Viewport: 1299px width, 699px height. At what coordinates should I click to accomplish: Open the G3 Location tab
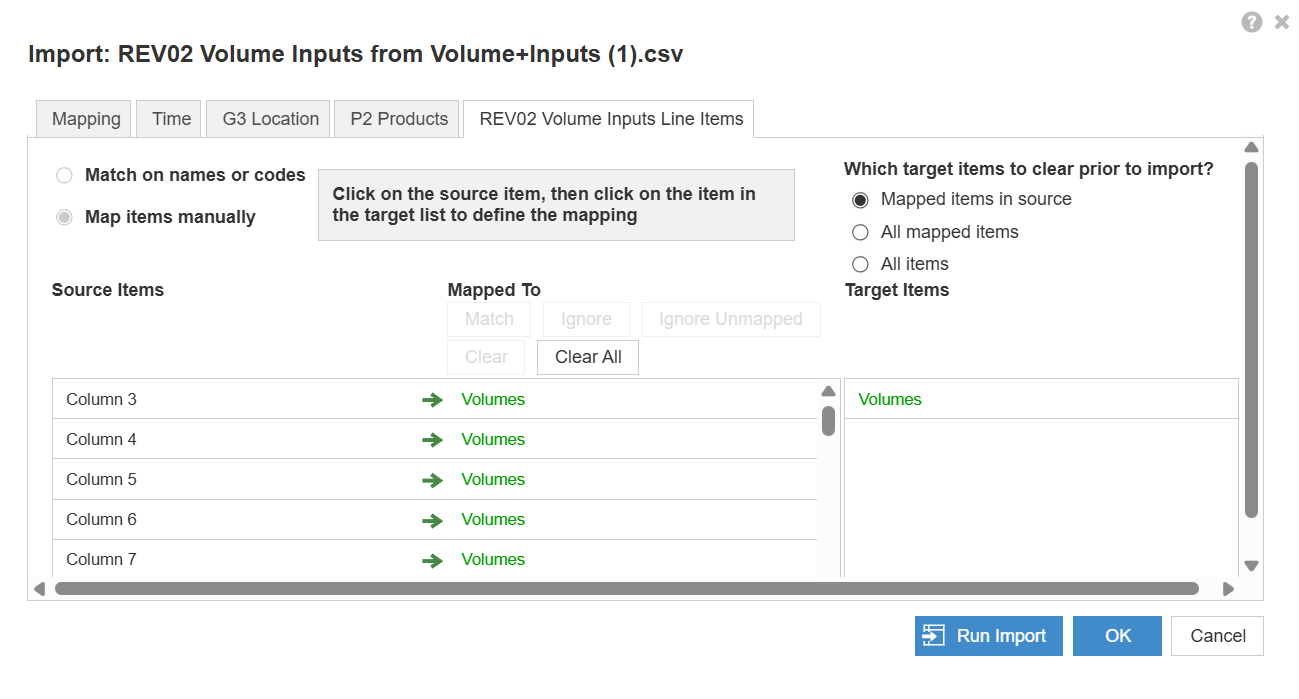[270, 119]
